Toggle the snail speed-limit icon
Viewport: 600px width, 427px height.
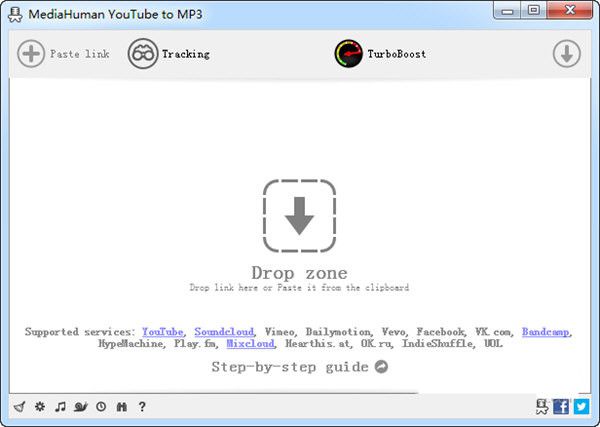81,406
